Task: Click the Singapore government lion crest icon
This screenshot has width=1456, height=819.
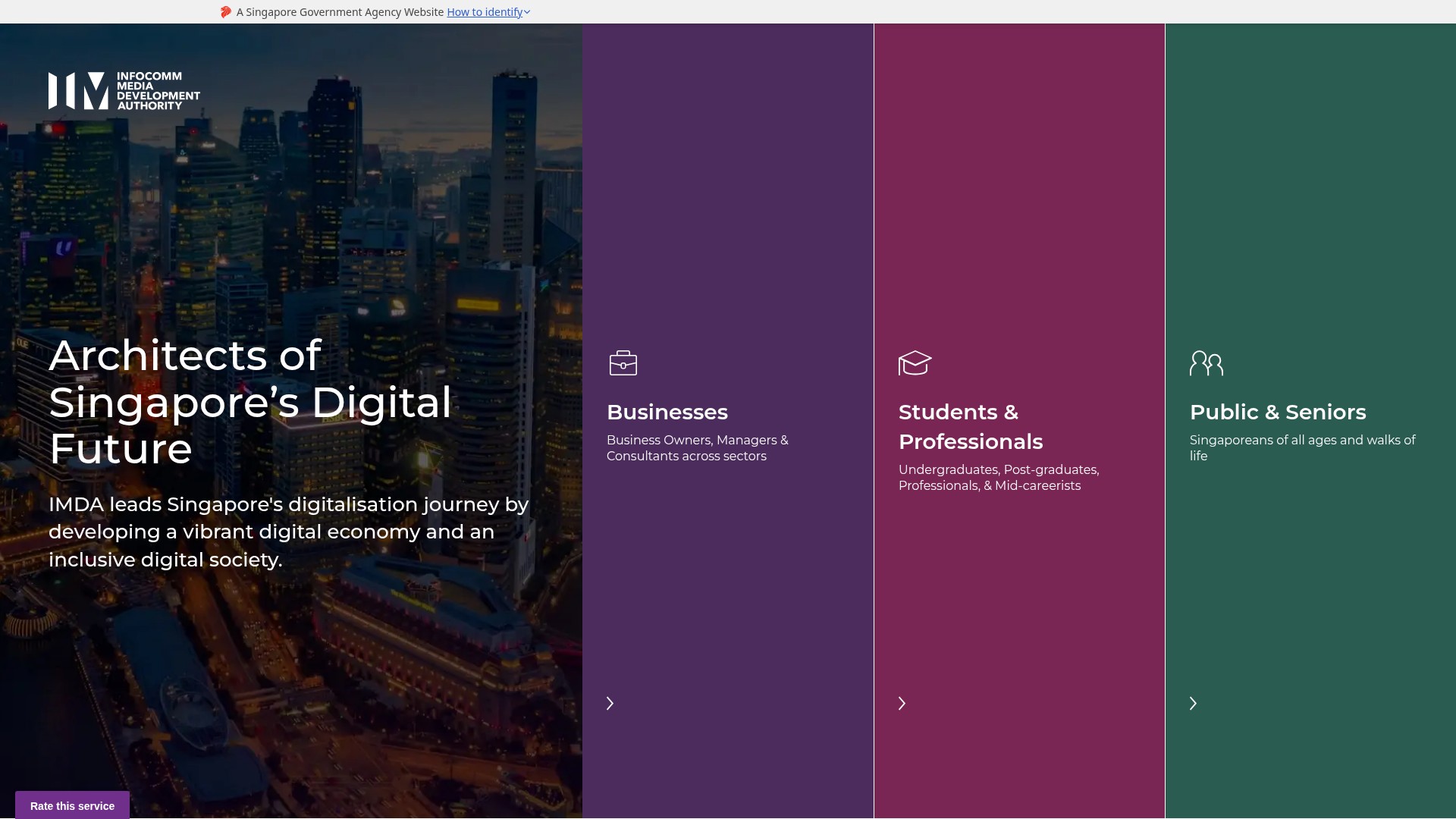Action: pyautogui.click(x=225, y=12)
